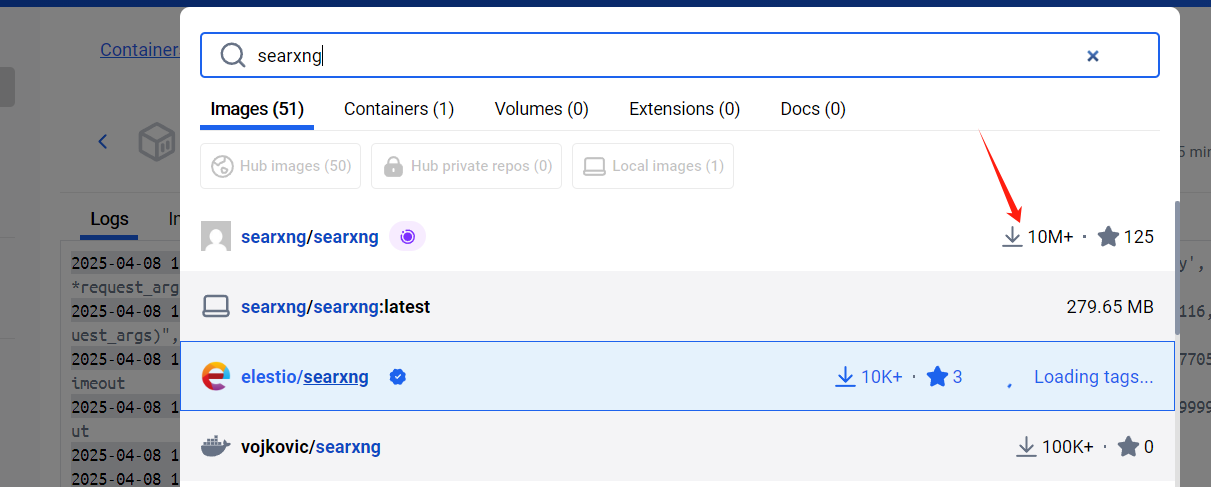Open the Docs (0) tab

(x=813, y=109)
